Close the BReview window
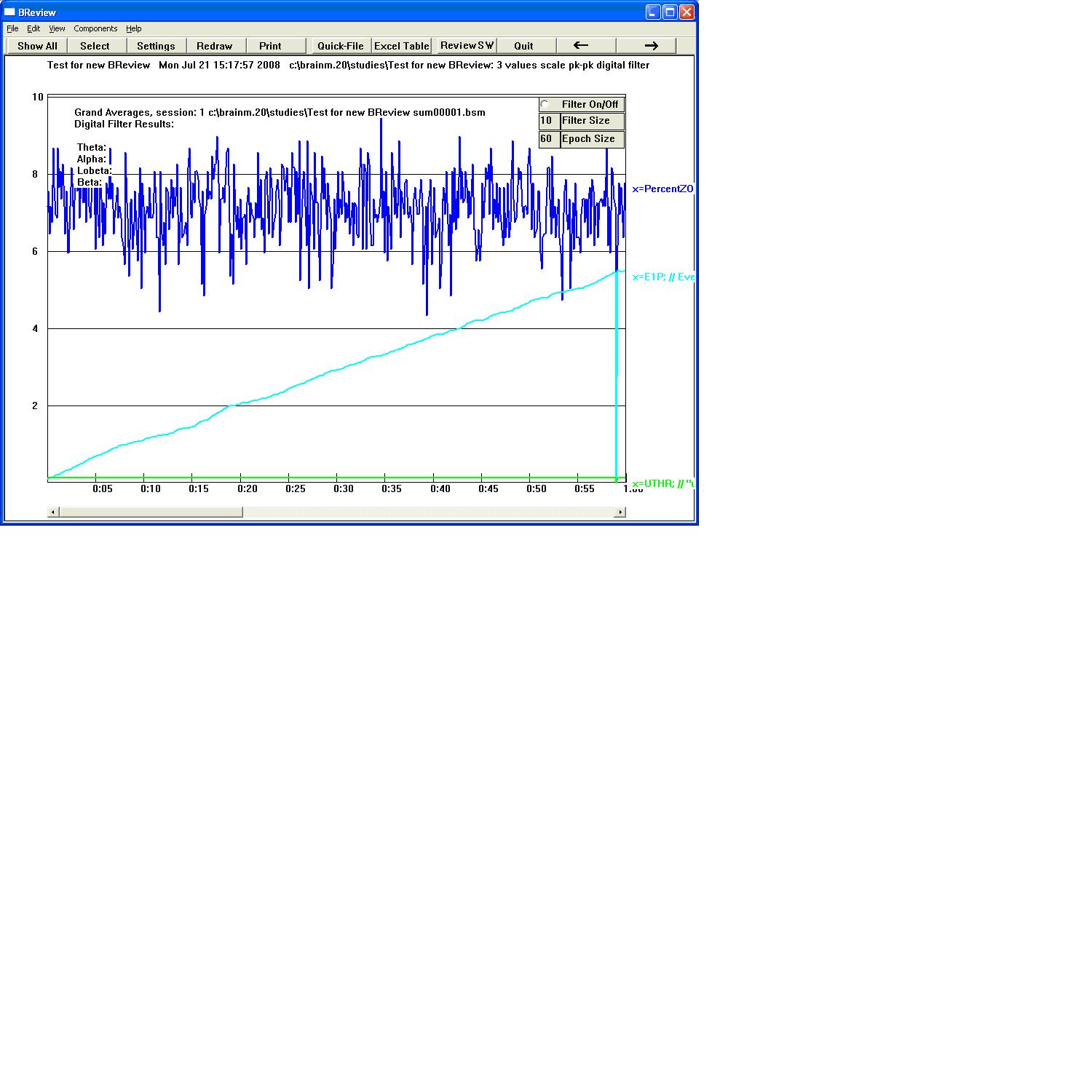Viewport: 1092px width, 1092px height. [687, 12]
